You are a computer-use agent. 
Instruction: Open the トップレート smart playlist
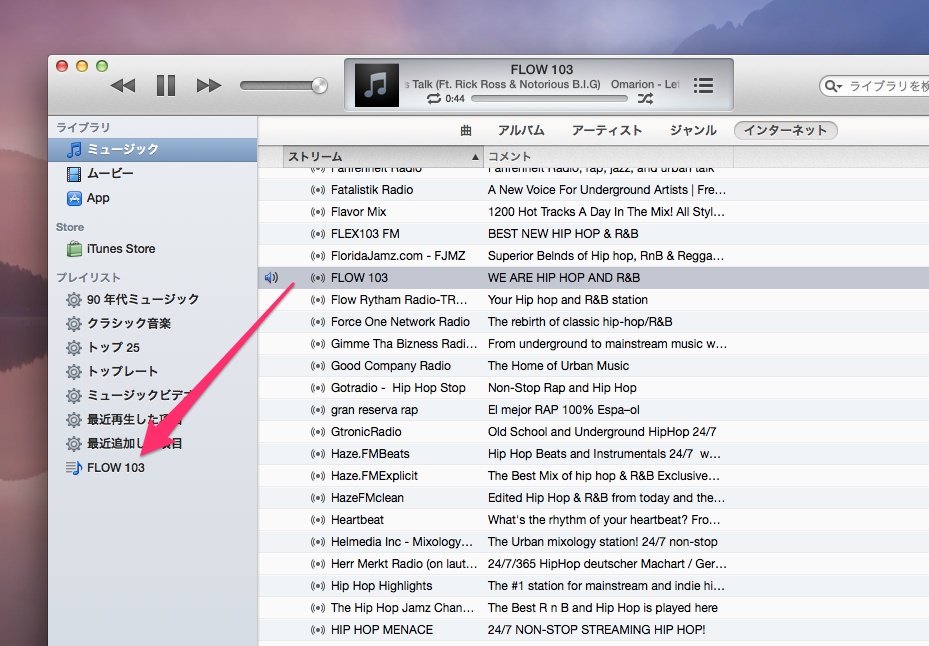(153, 372)
